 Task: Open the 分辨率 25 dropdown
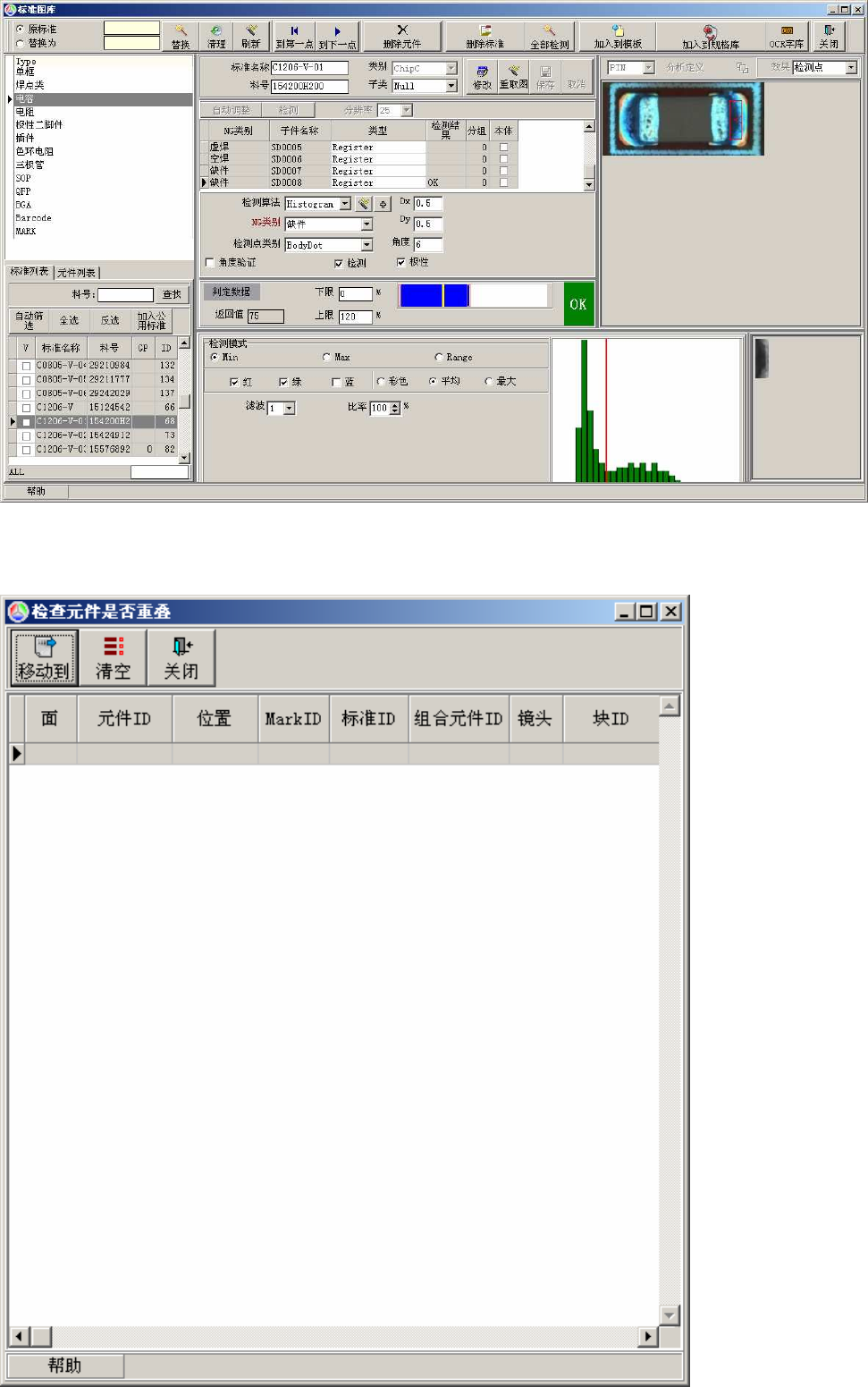pyautogui.click(x=407, y=110)
